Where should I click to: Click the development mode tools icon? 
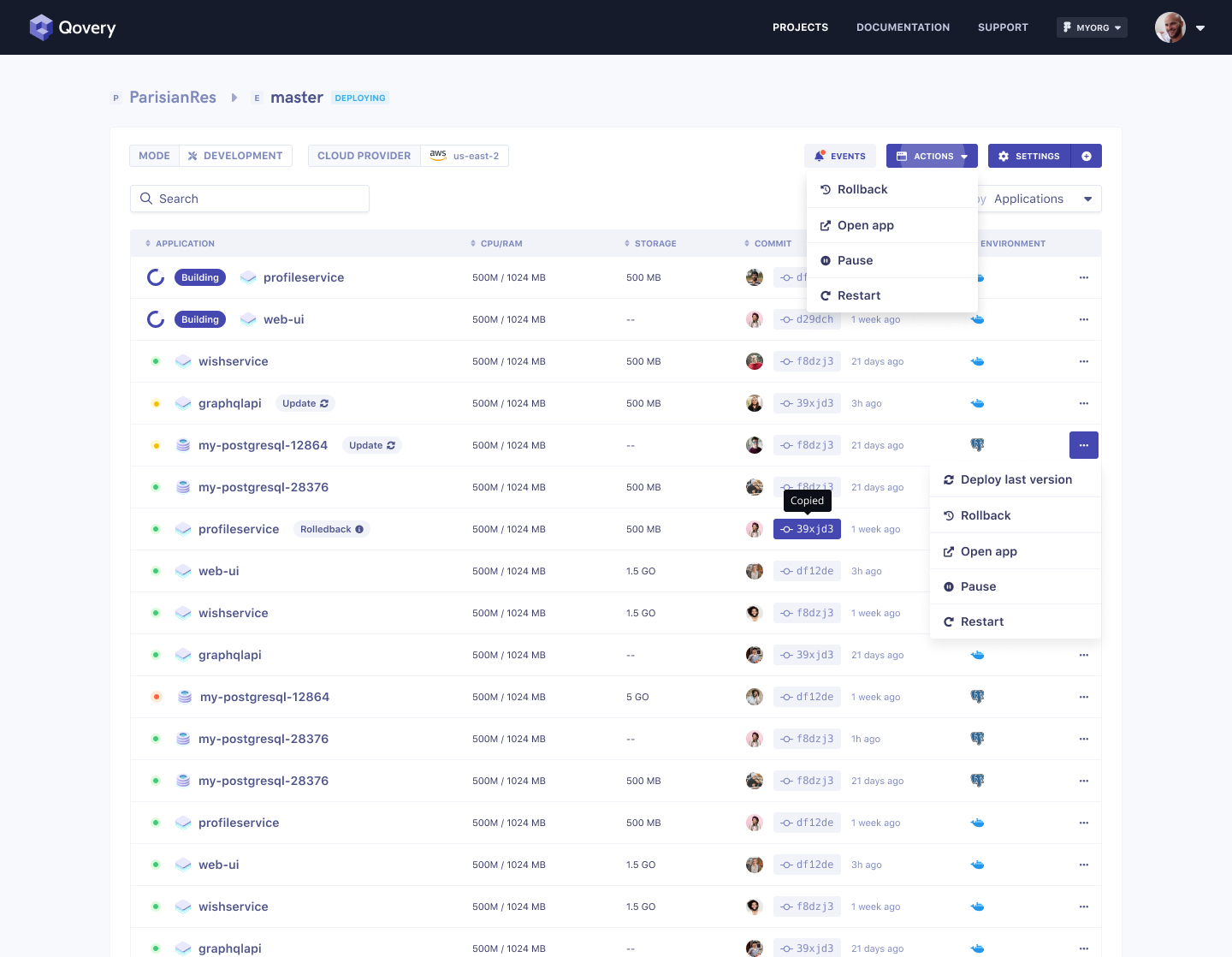[192, 156]
